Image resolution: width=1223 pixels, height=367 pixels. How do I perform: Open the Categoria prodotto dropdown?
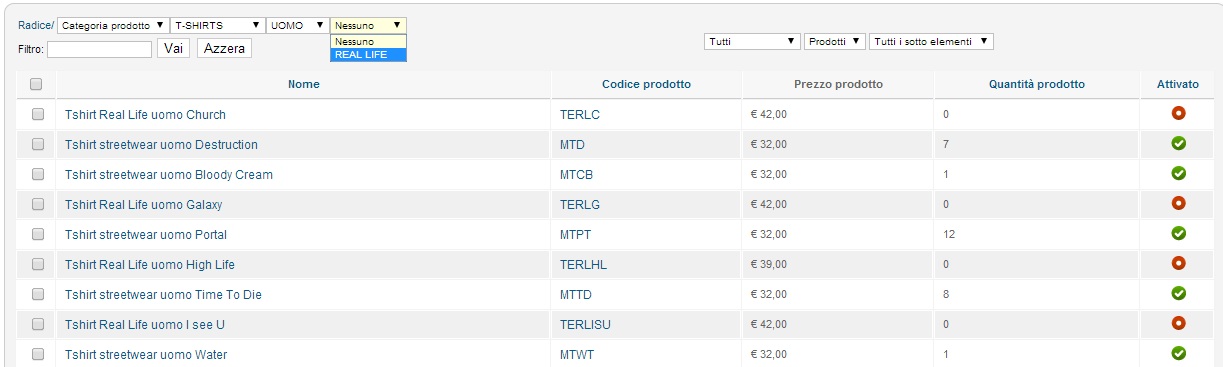(113, 25)
